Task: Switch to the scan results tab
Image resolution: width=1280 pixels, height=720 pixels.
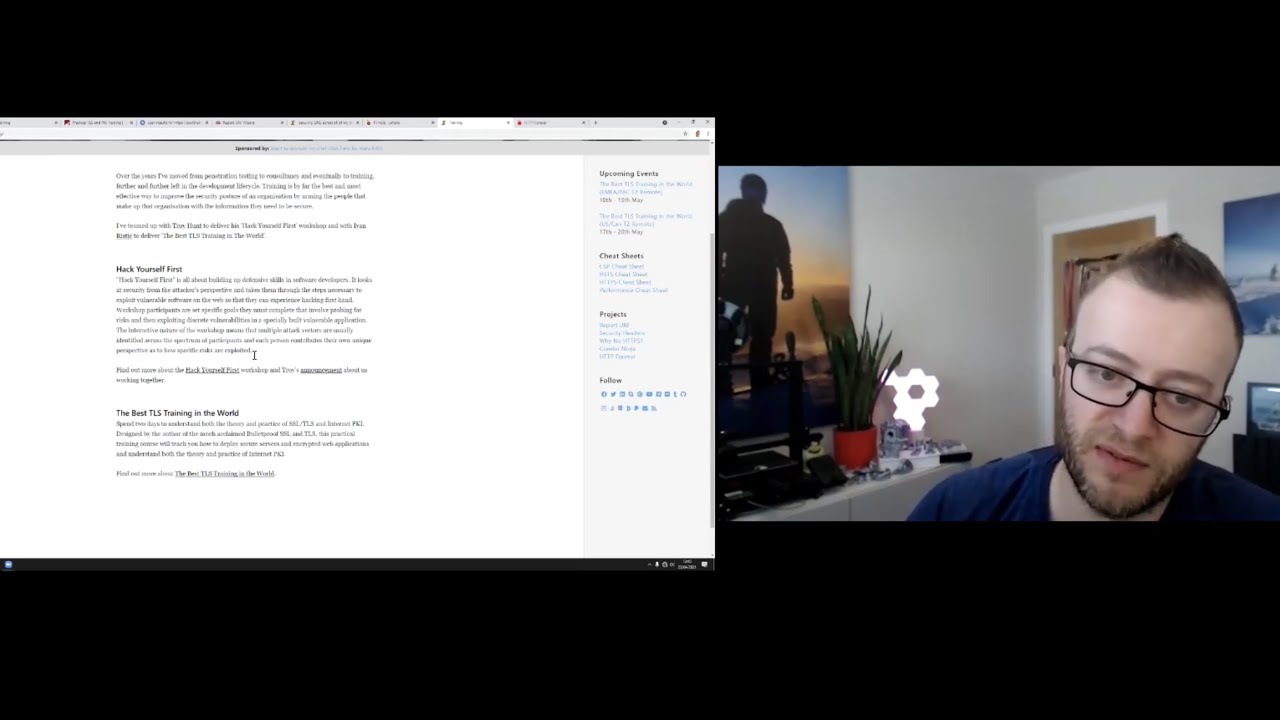Action: point(173,123)
